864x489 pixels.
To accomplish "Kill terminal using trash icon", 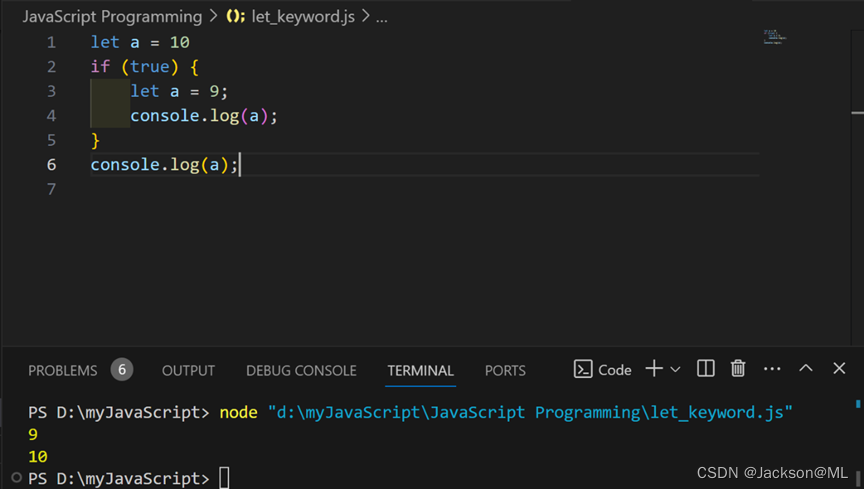I will [x=738, y=369].
